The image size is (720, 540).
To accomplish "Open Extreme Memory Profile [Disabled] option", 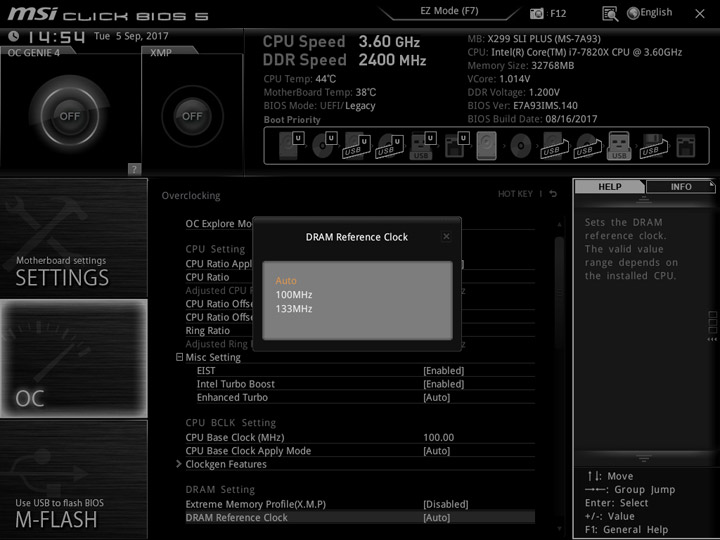I will tap(446, 504).
